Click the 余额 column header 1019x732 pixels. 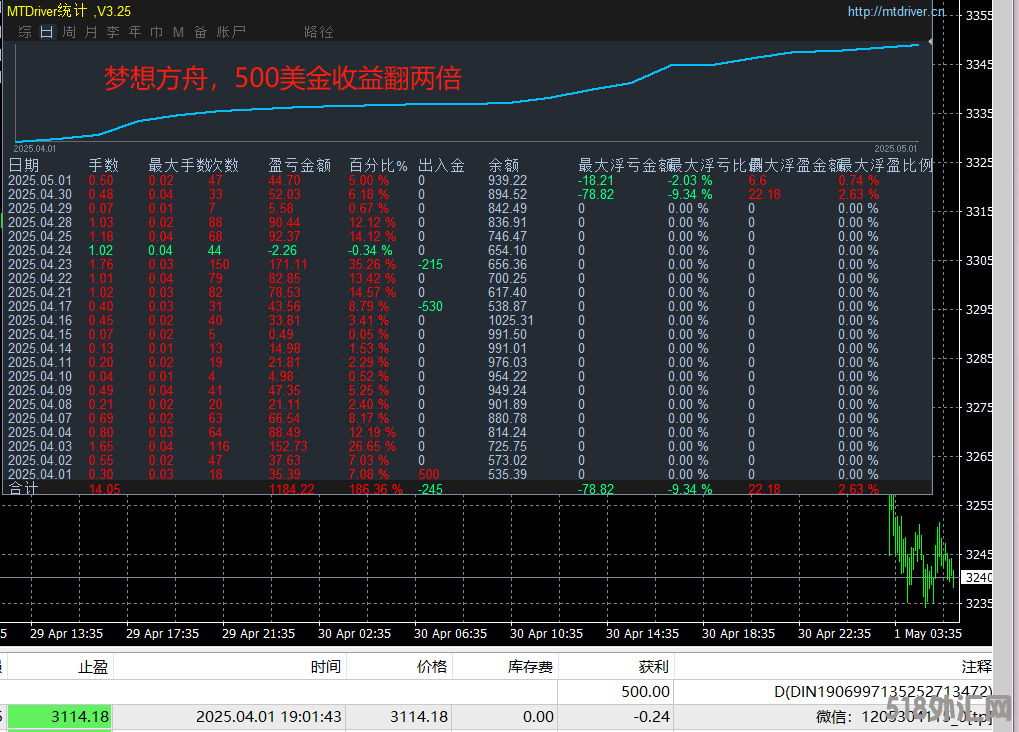(x=504, y=165)
